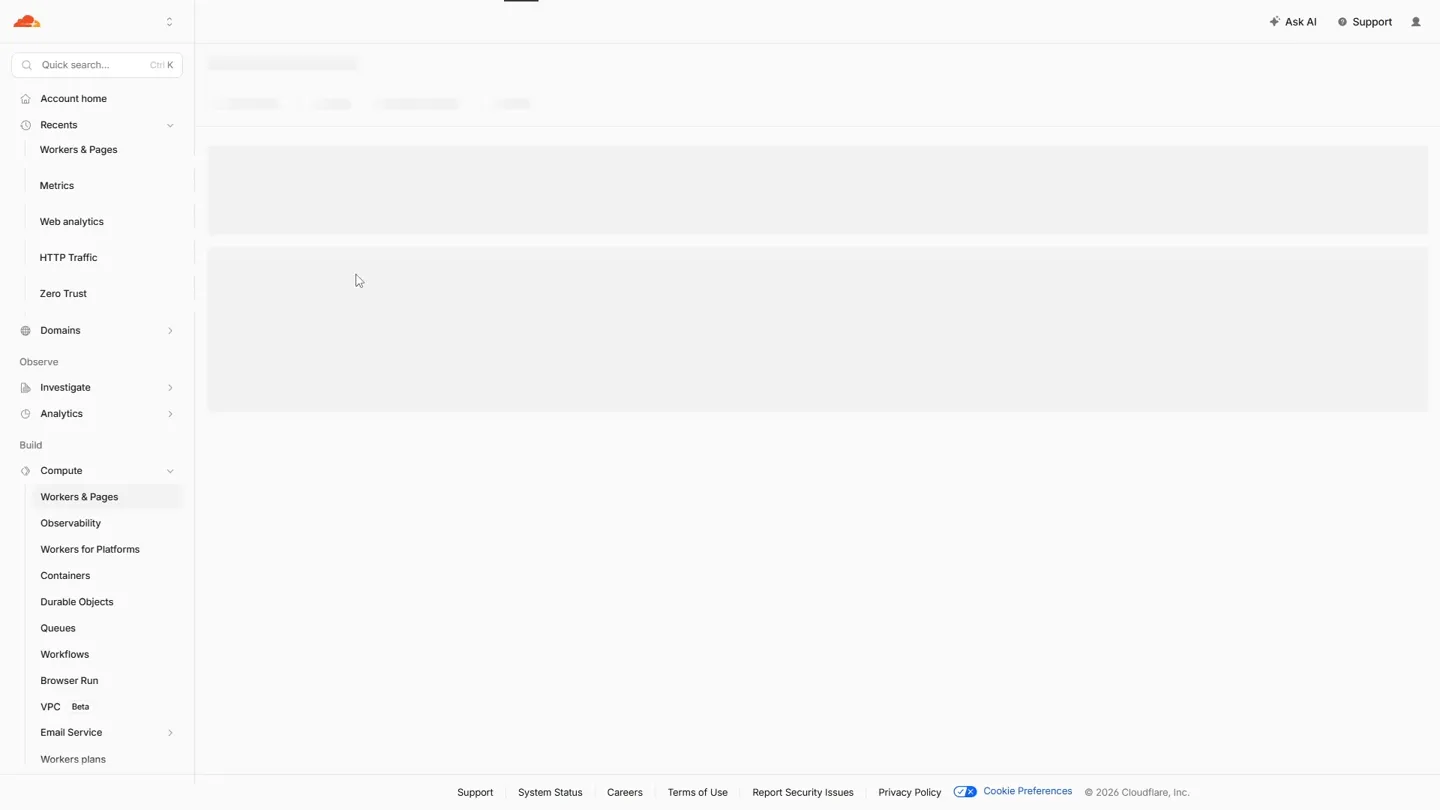Expand the Domains section chevron

[170, 331]
